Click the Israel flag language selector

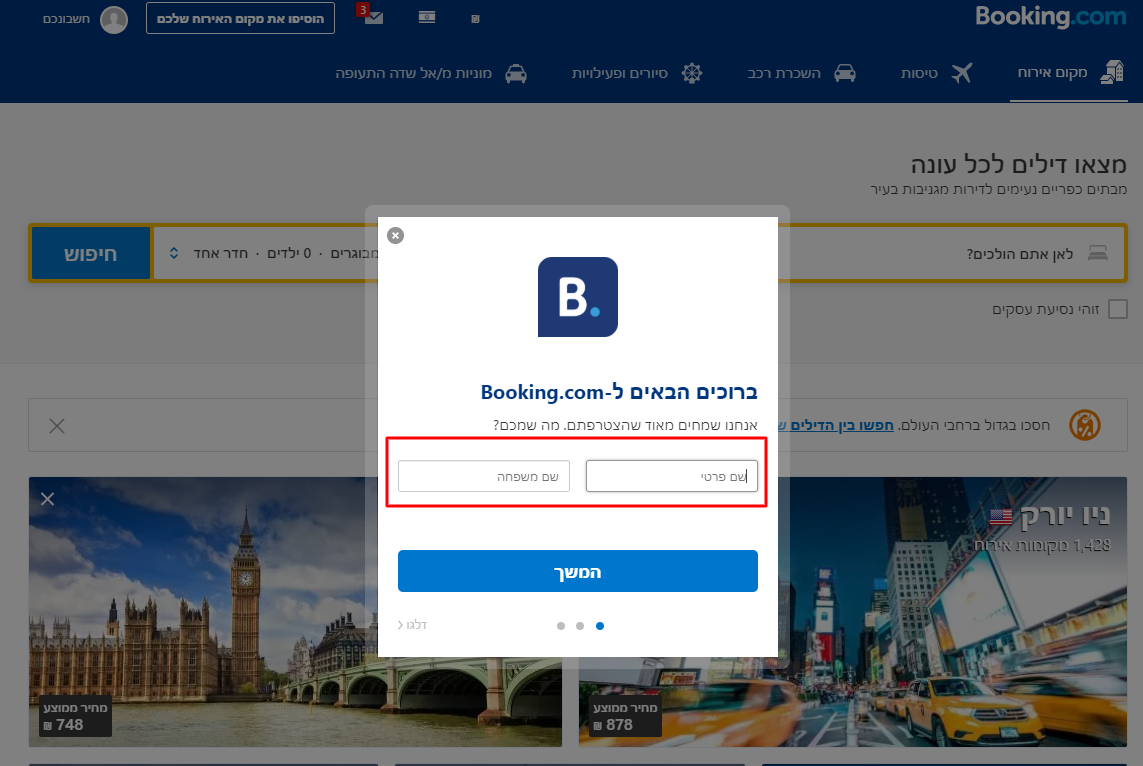point(427,17)
